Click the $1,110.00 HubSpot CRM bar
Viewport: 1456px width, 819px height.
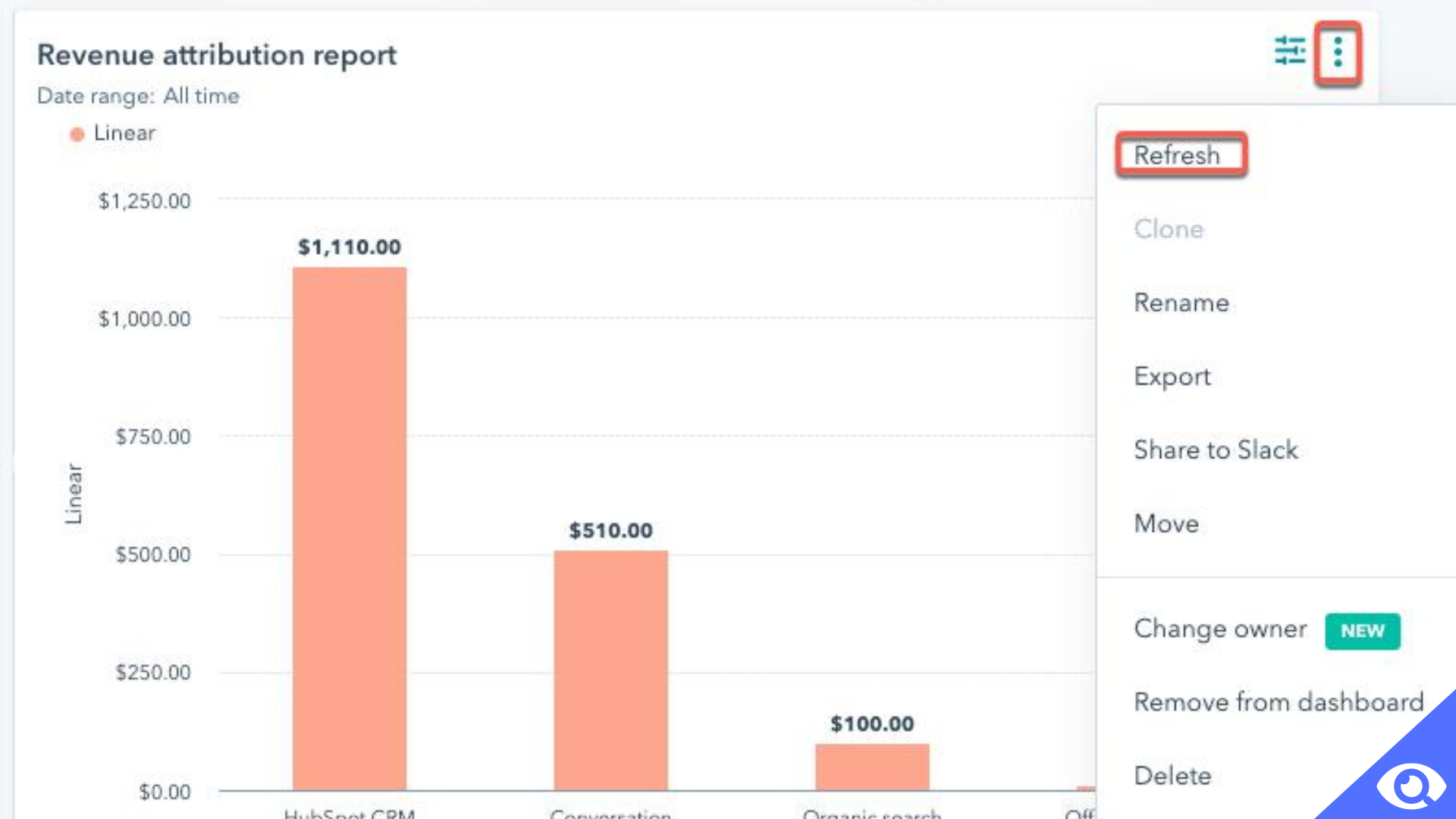(x=350, y=529)
